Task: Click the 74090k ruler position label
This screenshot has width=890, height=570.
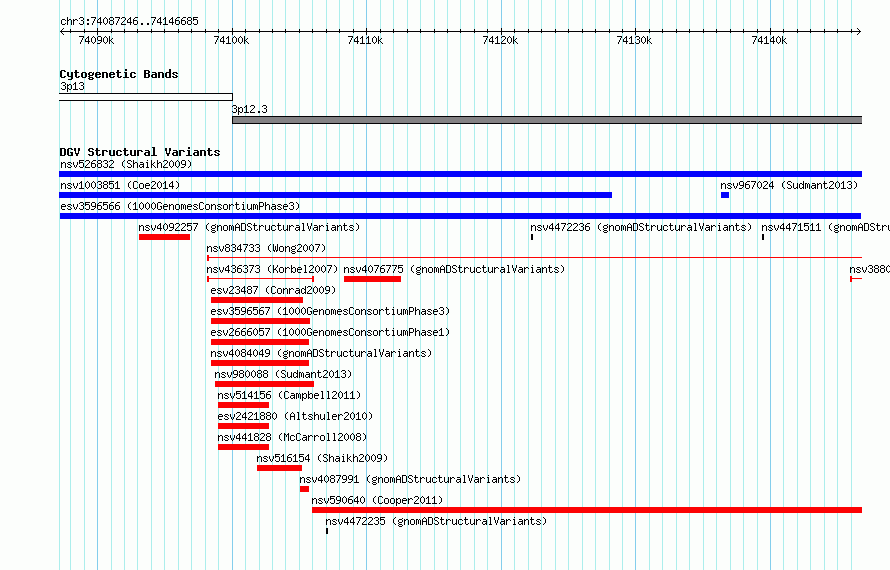Action: [96, 40]
